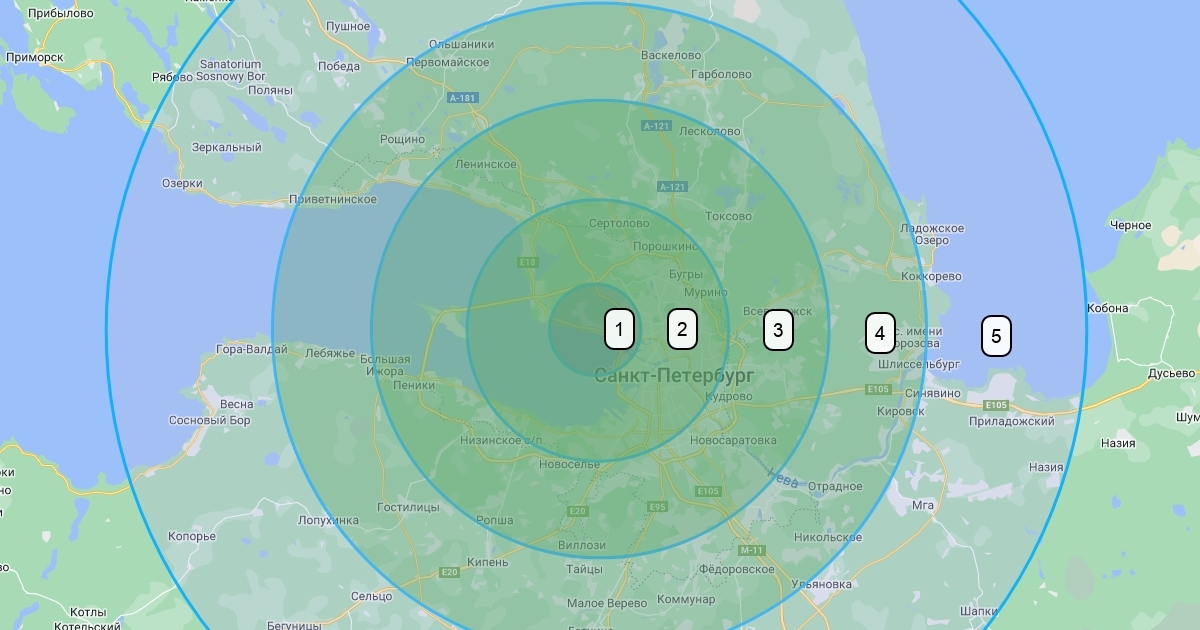
Task: Click zone marker 5 near Ladoga
Action: pyautogui.click(x=995, y=337)
